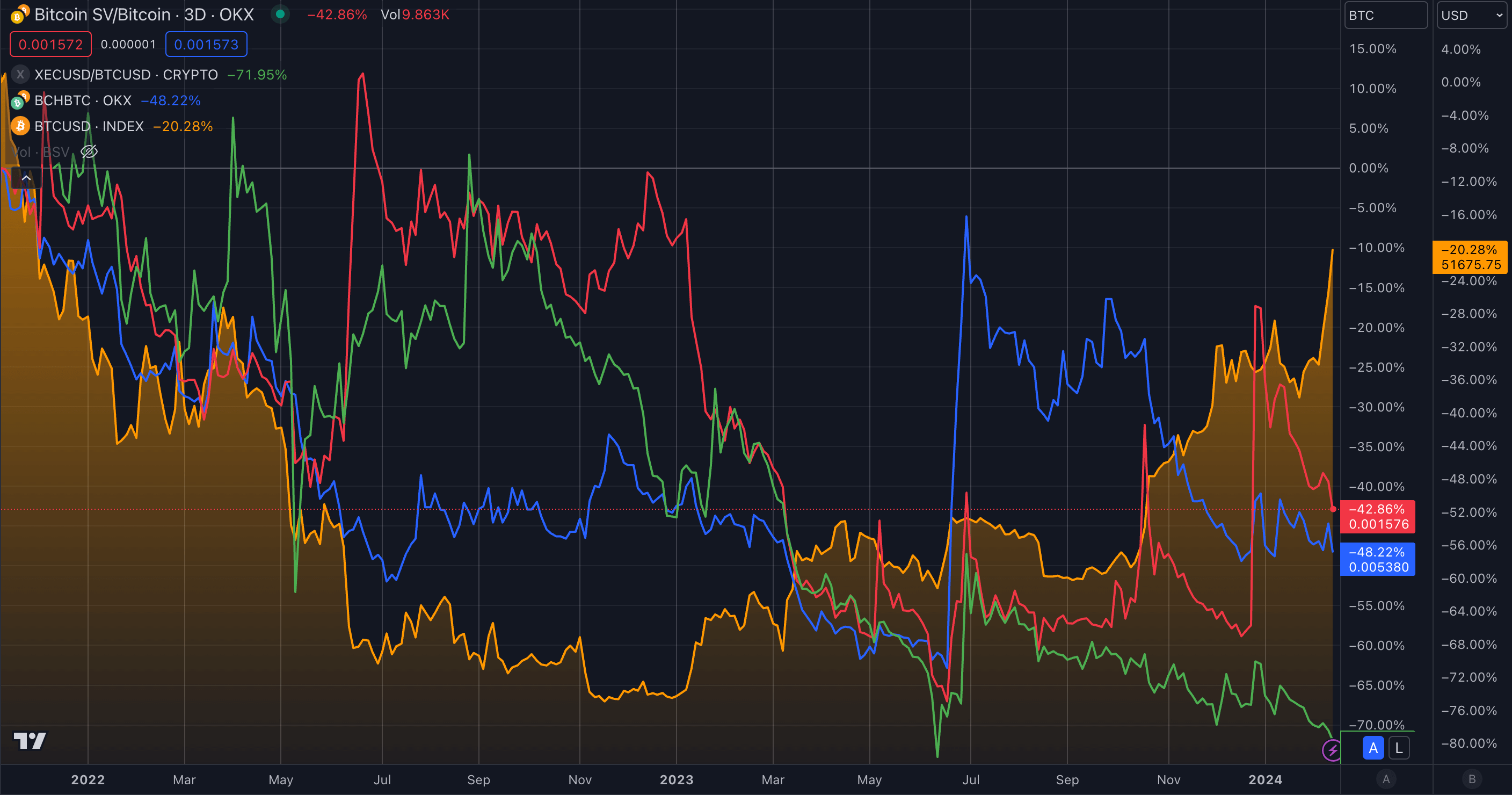The image size is (1512, 795).
Task: Click the blue -48.22% legend value
Action: coord(171,101)
